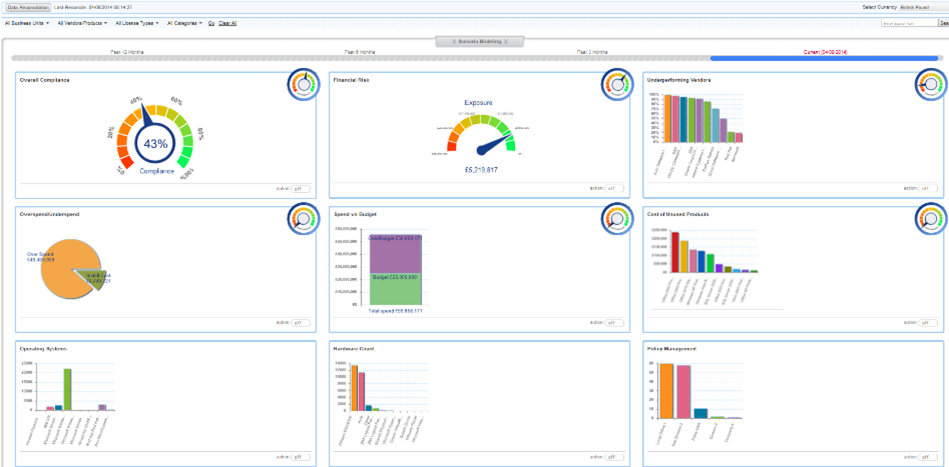The width and height of the screenshot is (949, 467).
Task: Open the Financial Risk panel magnifier icon
Action: coord(616,86)
